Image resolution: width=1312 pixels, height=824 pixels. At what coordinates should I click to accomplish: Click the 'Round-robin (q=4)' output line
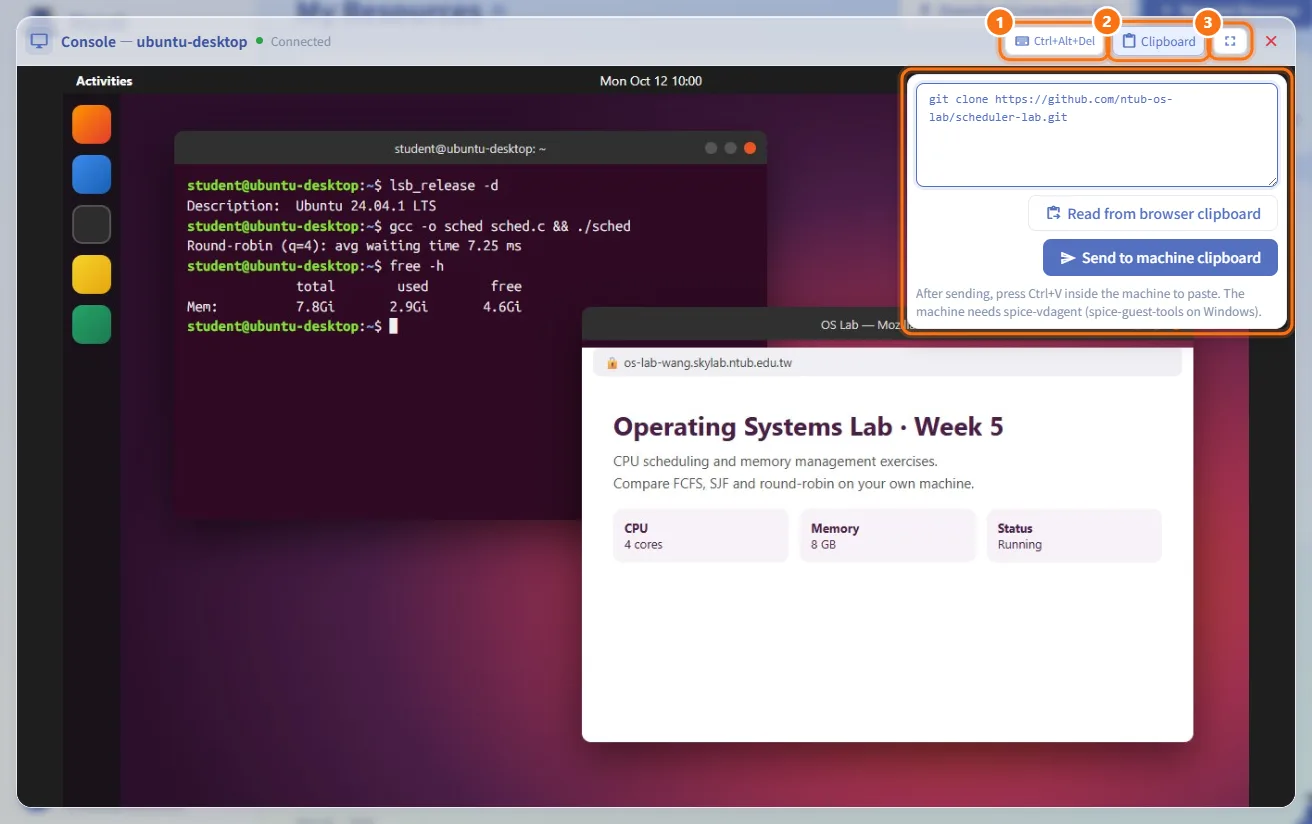click(x=354, y=246)
